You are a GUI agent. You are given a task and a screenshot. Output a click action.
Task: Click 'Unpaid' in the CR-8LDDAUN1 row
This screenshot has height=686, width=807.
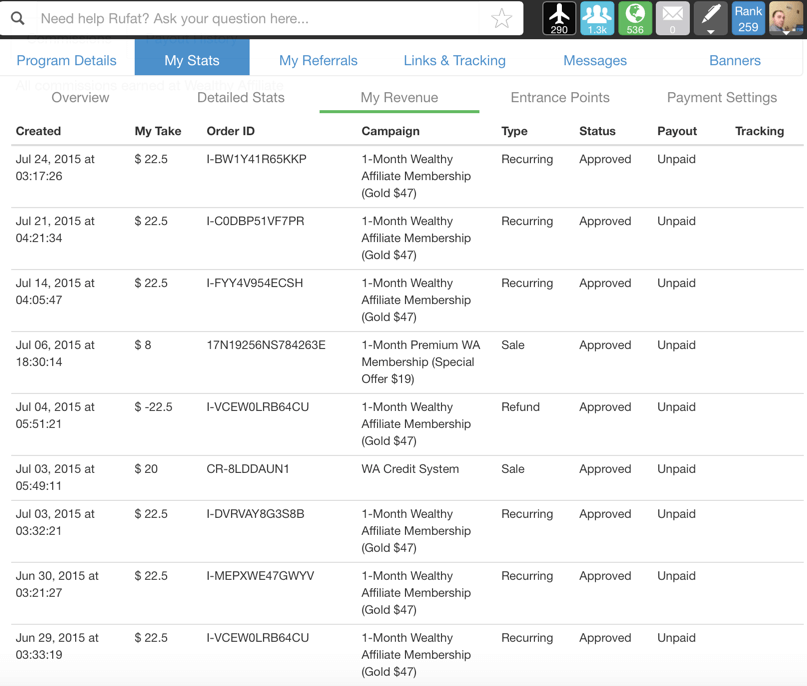[676, 469]
